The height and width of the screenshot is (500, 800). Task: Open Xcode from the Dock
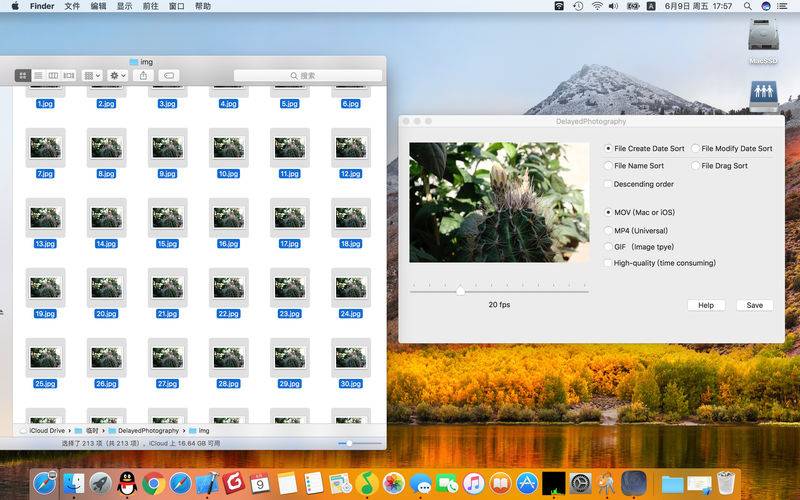tap(207, 483)
